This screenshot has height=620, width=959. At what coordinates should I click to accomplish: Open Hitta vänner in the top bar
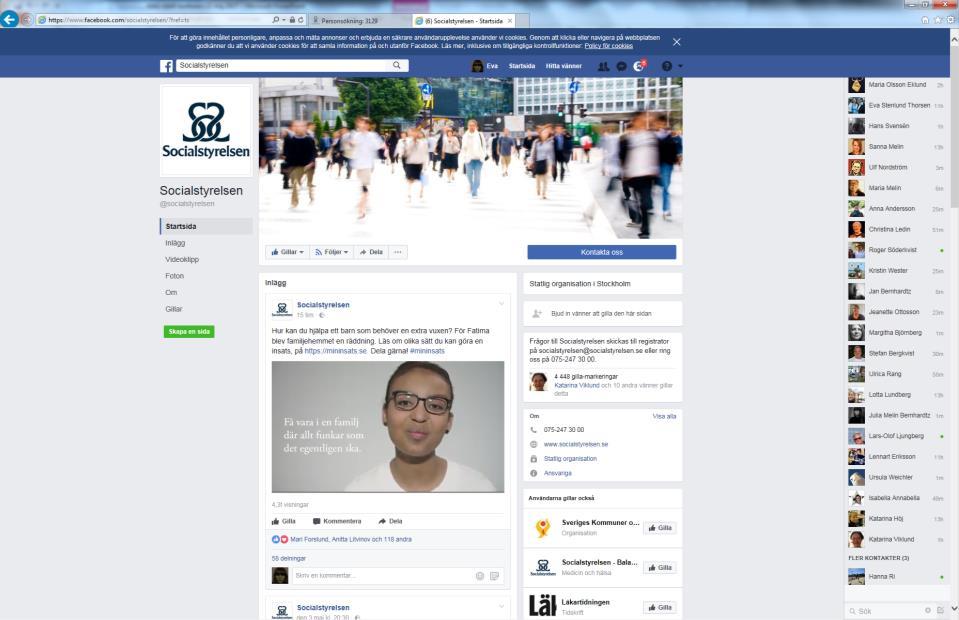(564, 66)
